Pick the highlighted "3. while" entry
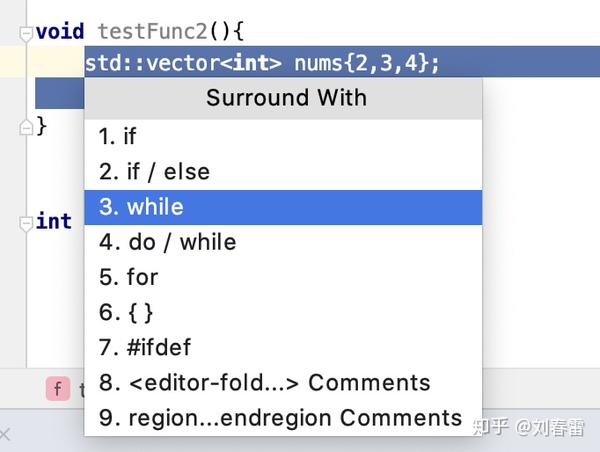This screenshot has height=452, width=600. coord(141,207)
